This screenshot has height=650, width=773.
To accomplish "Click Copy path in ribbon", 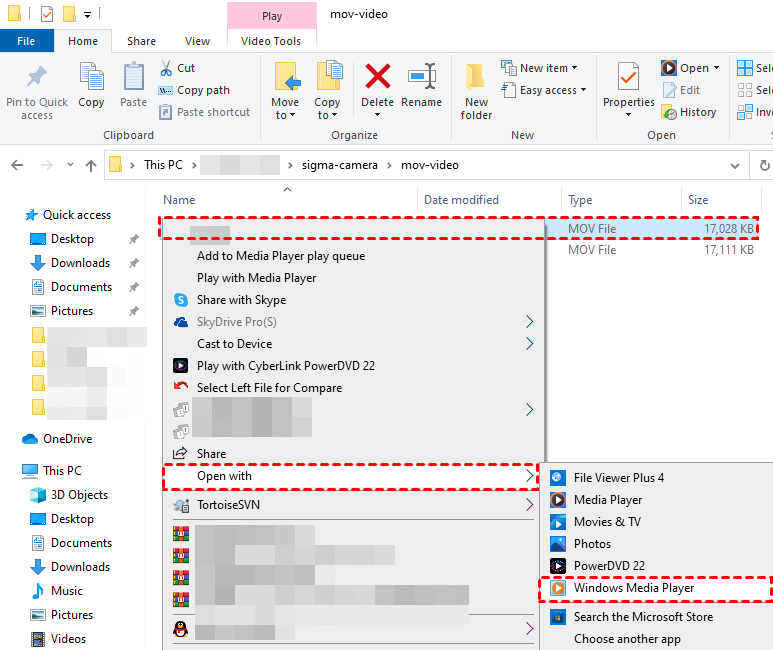I will [x=194, y=90].
